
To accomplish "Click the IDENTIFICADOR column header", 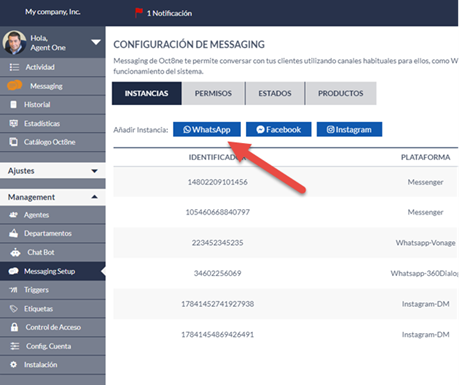I will tap(217, 157).
